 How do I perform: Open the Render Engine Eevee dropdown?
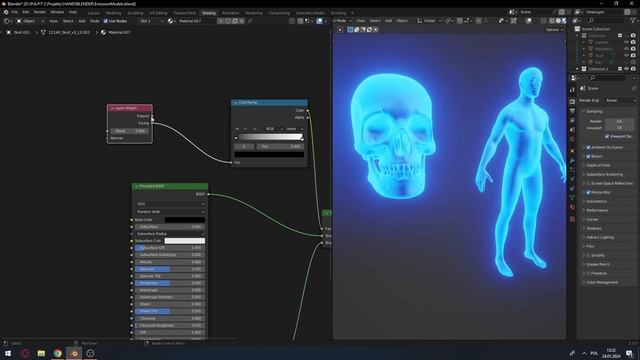point(620,100)
